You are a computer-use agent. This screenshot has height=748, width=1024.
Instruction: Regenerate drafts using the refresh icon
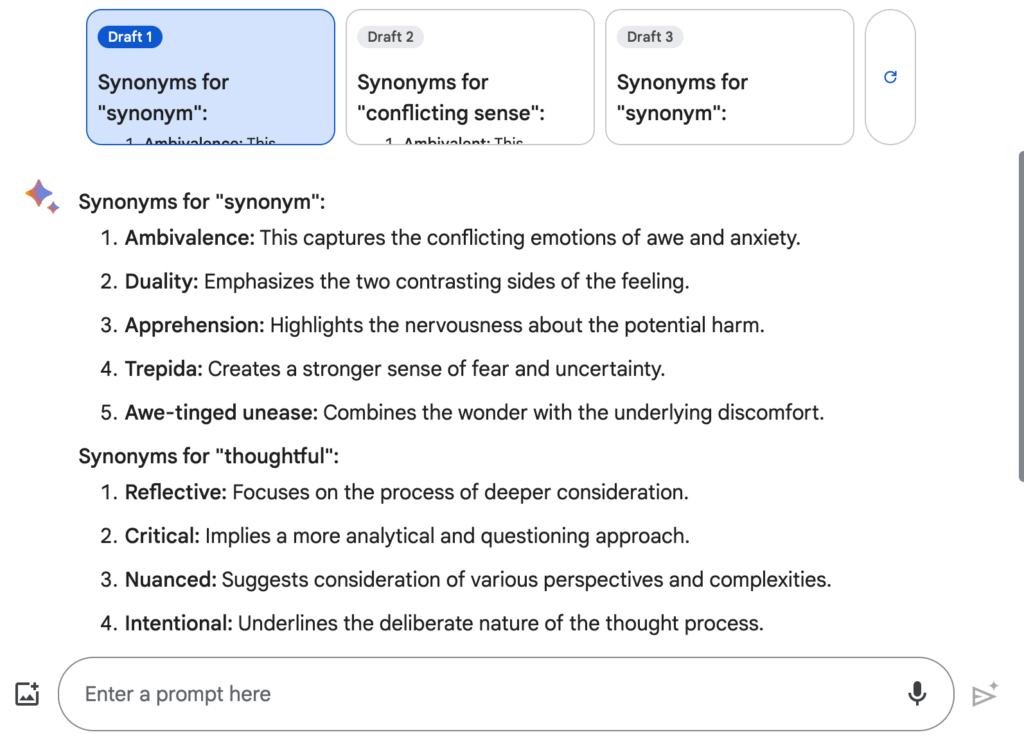[x=889, y=77]
